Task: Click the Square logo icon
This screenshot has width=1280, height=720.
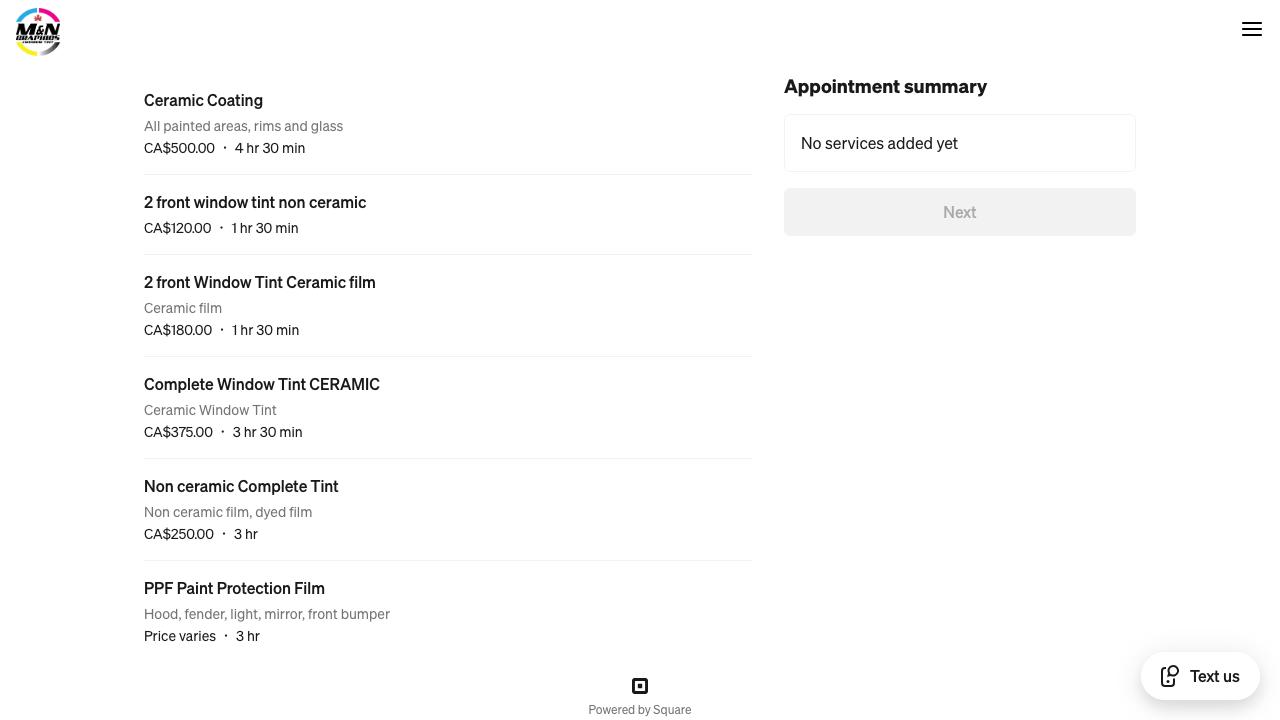Action: (640, 686)
